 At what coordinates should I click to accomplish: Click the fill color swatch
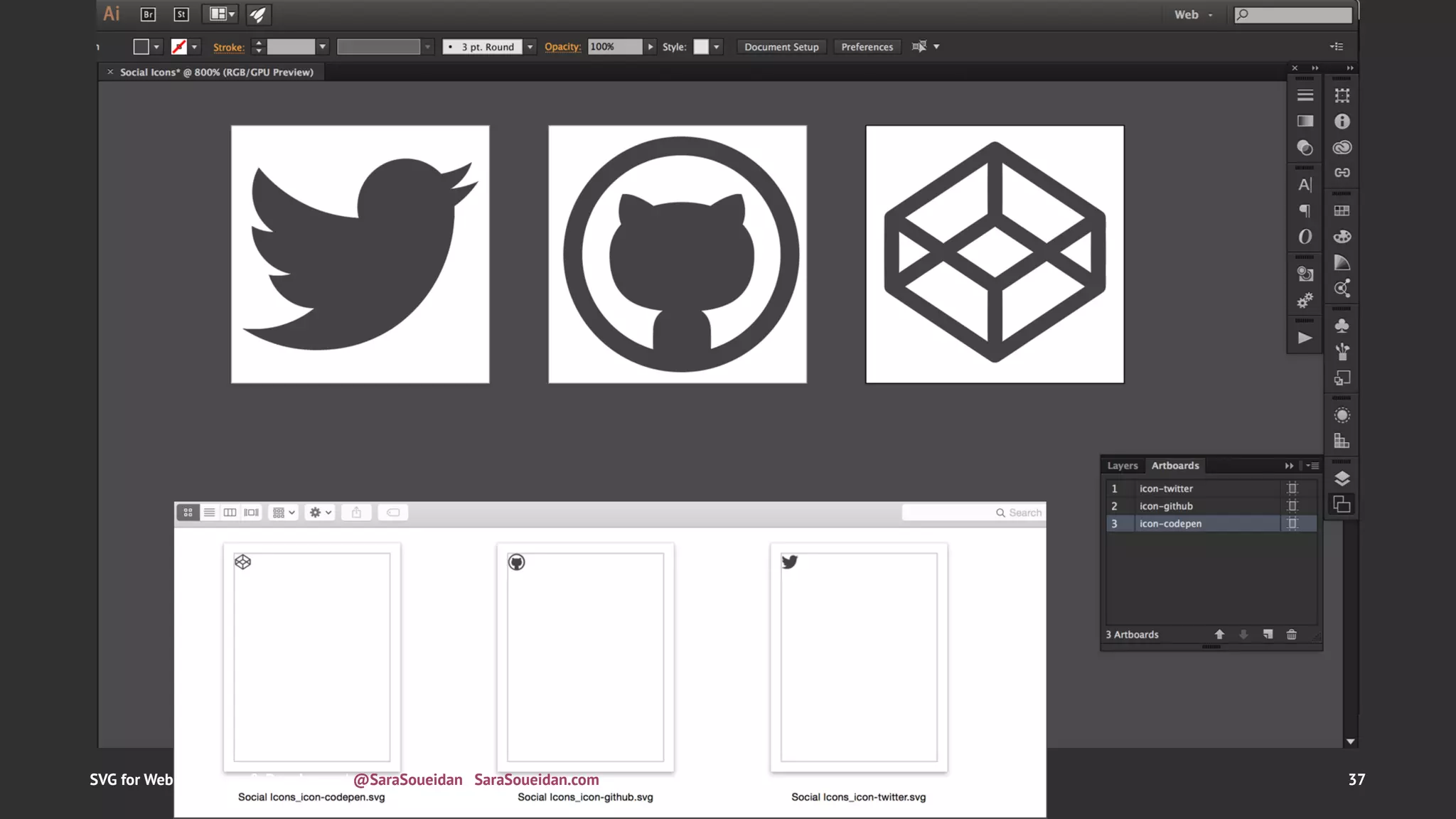(141, 47)
